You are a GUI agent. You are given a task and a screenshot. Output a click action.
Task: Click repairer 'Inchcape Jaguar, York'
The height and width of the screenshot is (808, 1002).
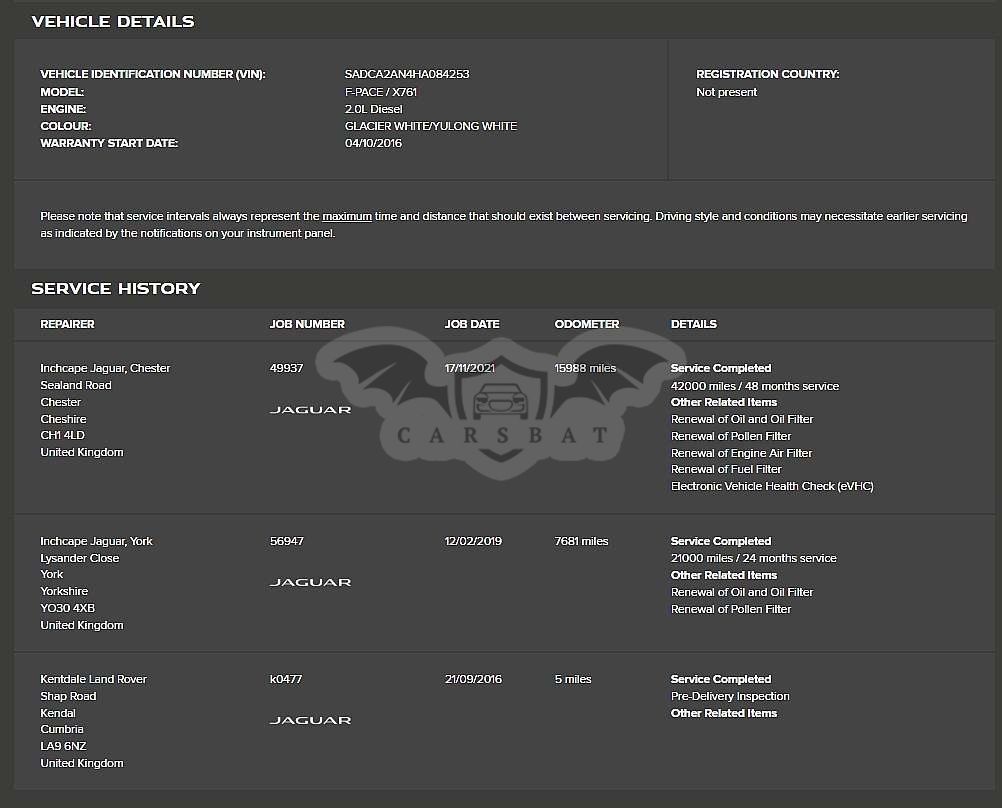click(96, 541)
